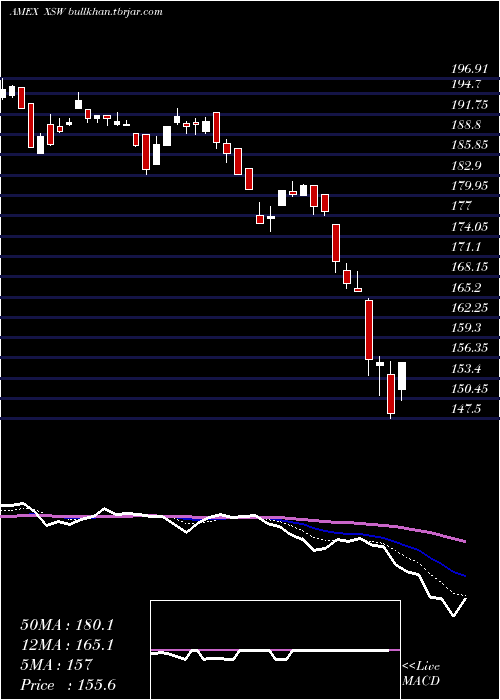500x700 pixels.
Task: Select the 165.2 price axis label
Action: (x=466, y=288)
